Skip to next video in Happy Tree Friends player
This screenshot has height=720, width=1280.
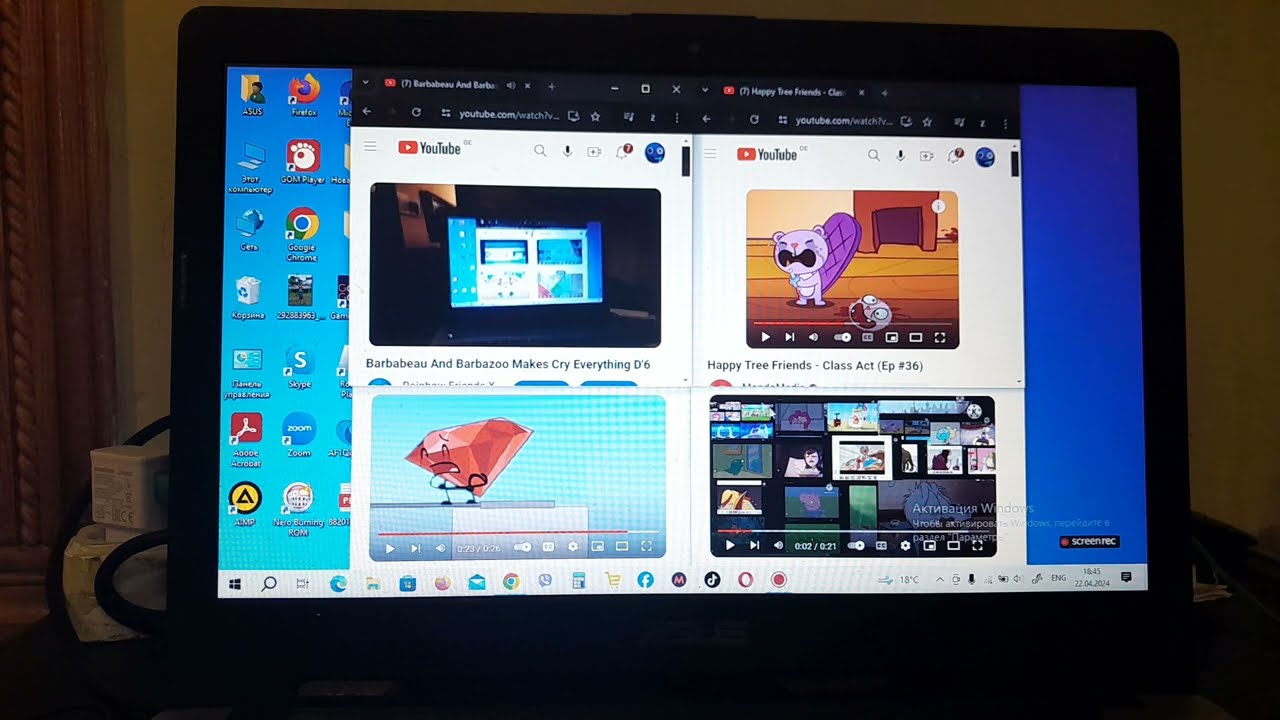pyautogui.click(x=789, y=338)
